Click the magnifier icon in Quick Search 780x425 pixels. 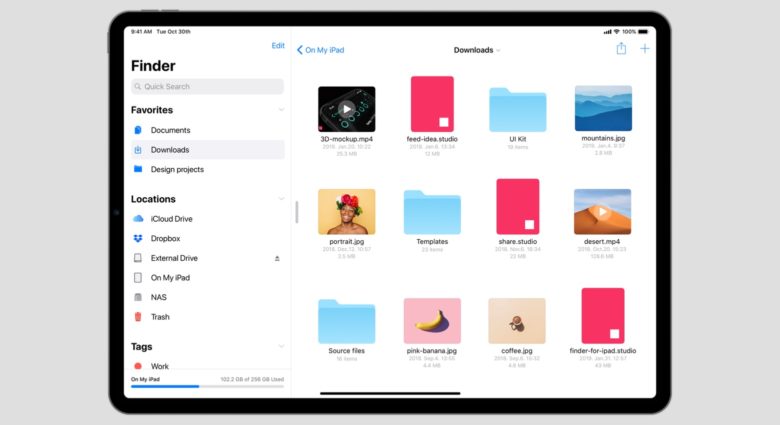pyautogui.click(x=138, y=87)
